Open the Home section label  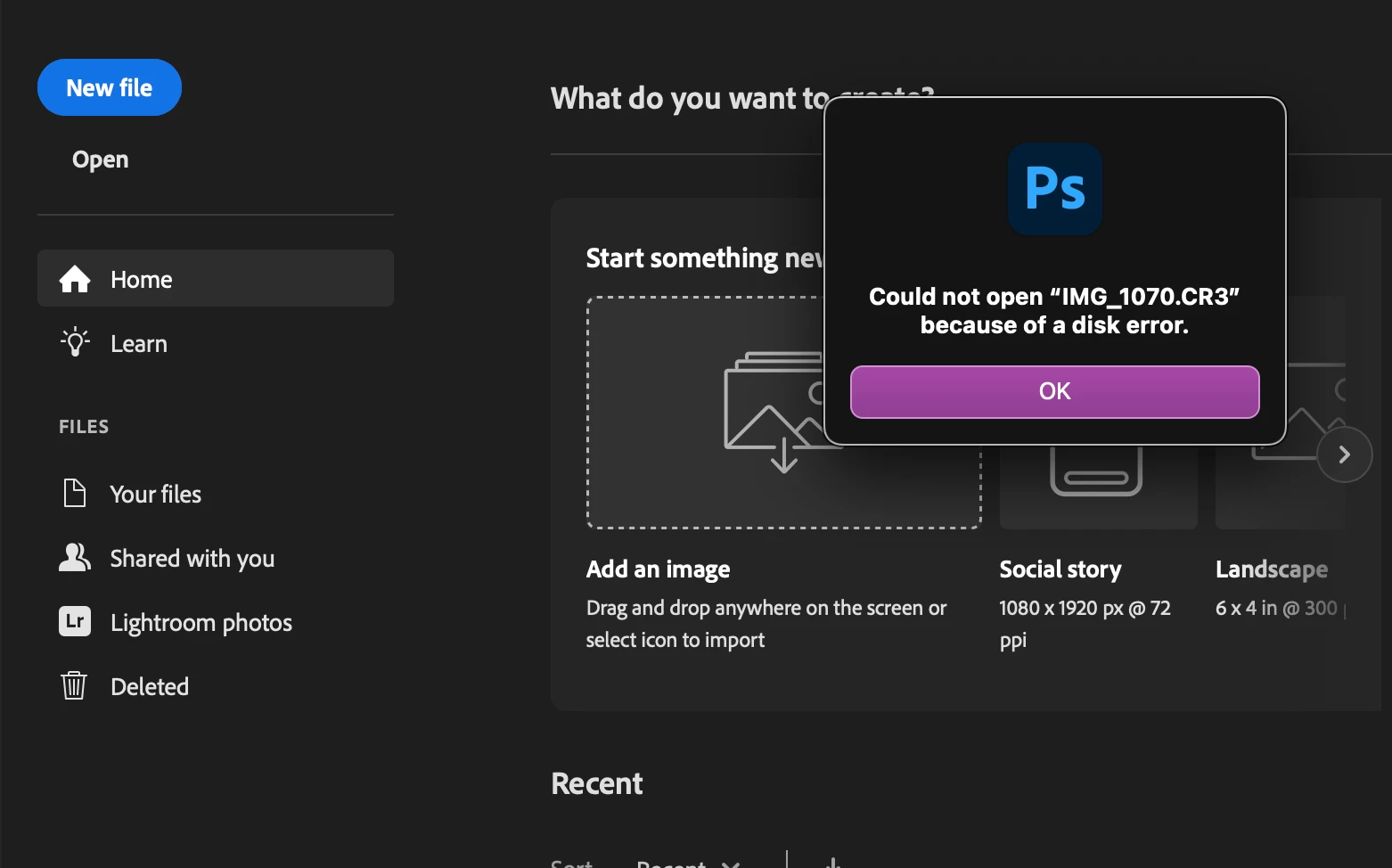[x=142, y=280]
